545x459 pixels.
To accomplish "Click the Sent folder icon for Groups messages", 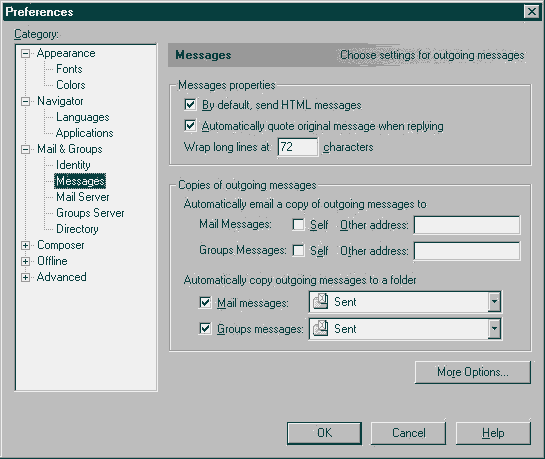I will click(x=320, y=328).
